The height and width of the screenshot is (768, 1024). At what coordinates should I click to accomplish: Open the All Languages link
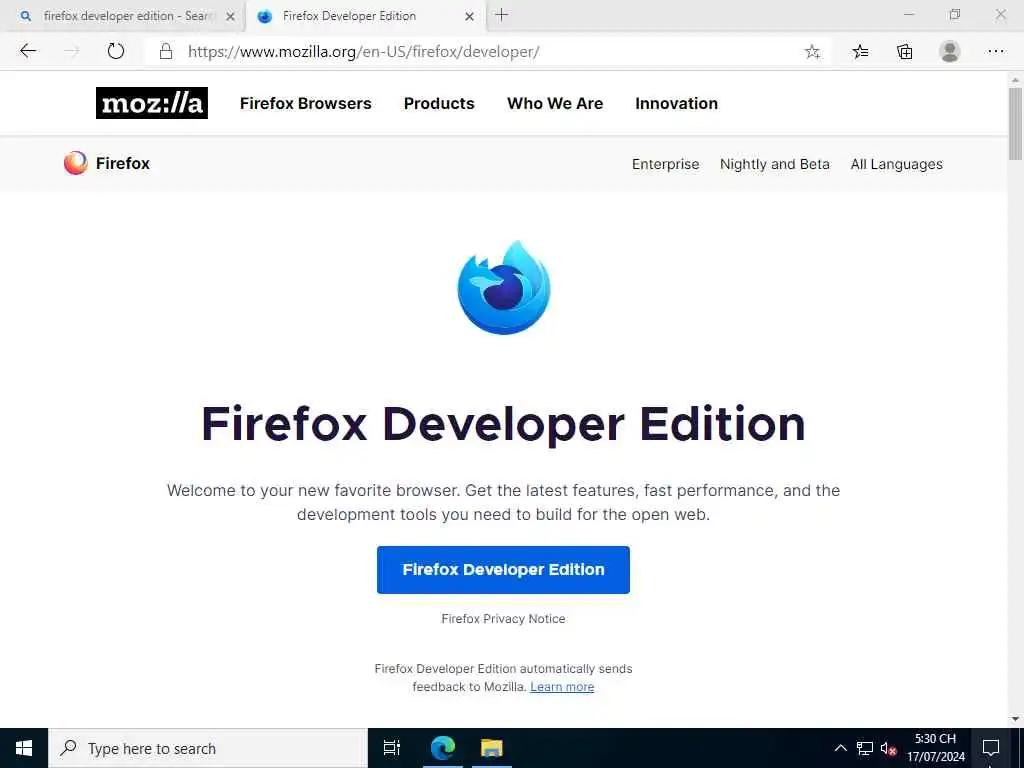(x=897, y=164)
